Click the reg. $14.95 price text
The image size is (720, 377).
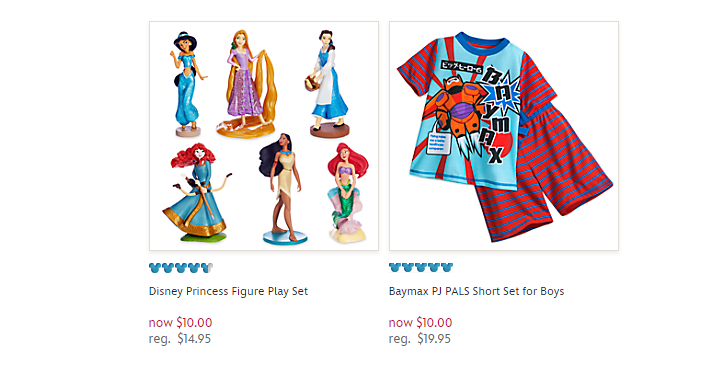point(180,339)
